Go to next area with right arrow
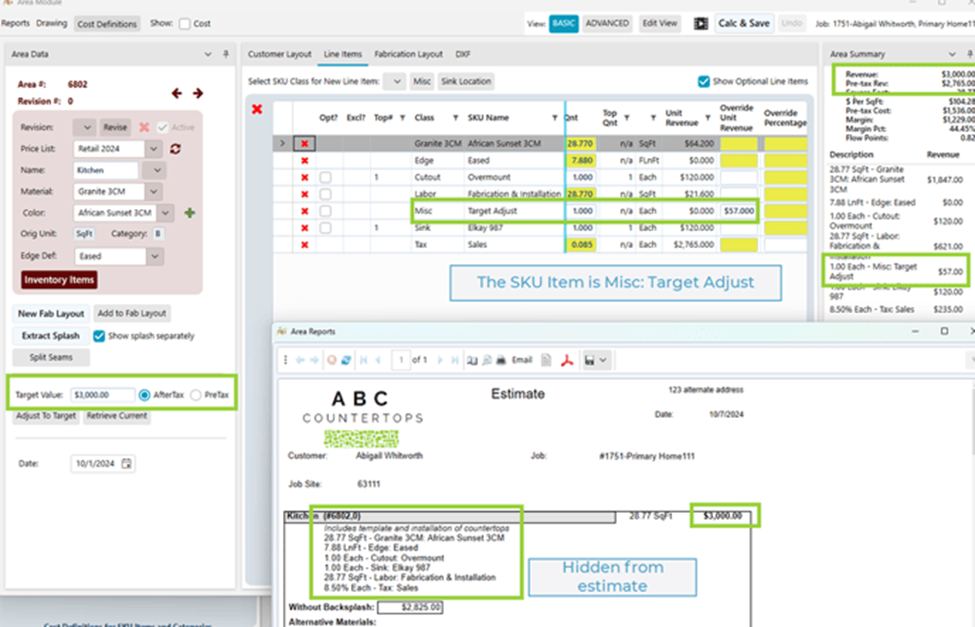 (x=198, y=93)
